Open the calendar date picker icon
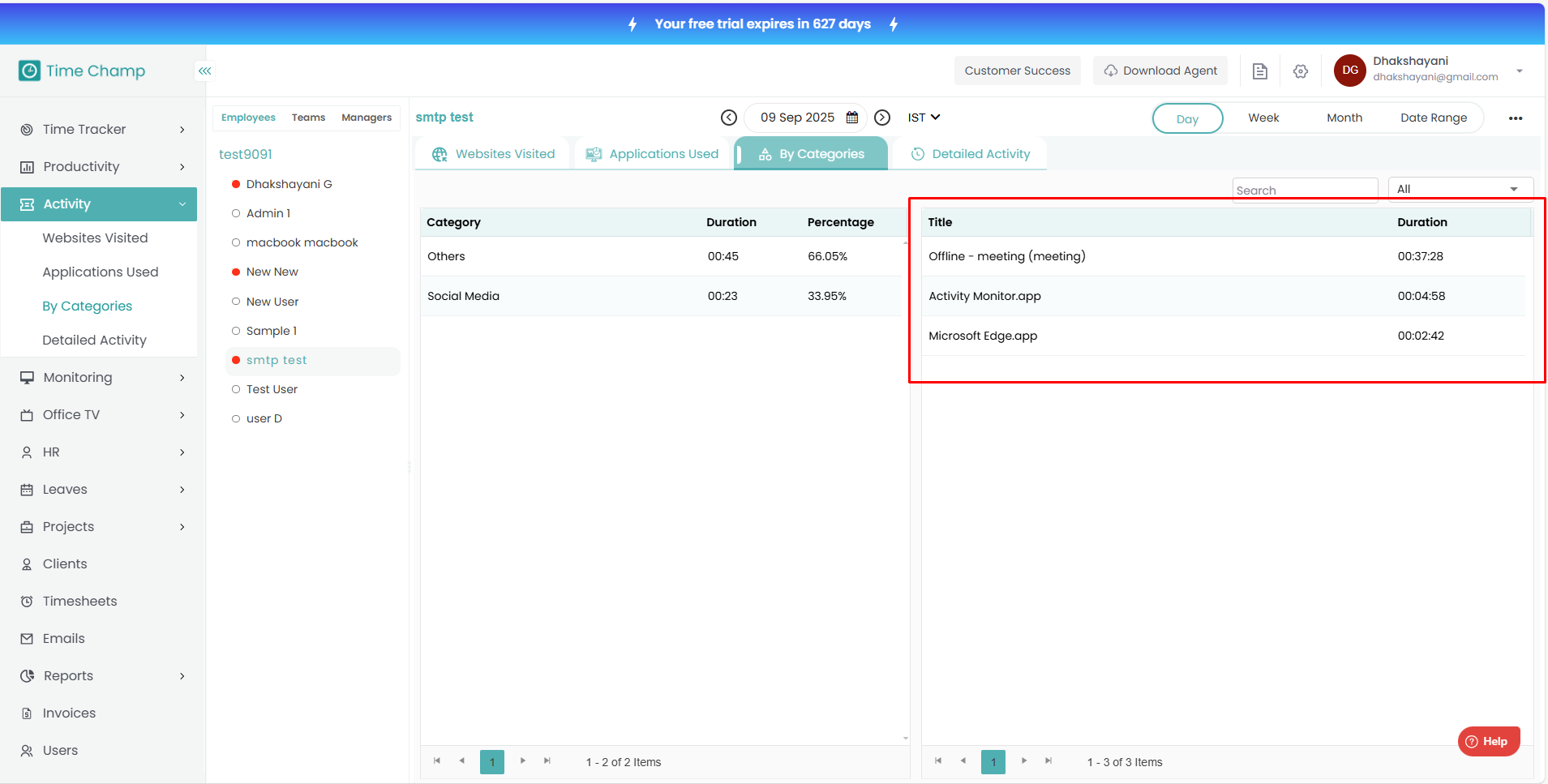The image size is (1548, 784). [852, 118]
